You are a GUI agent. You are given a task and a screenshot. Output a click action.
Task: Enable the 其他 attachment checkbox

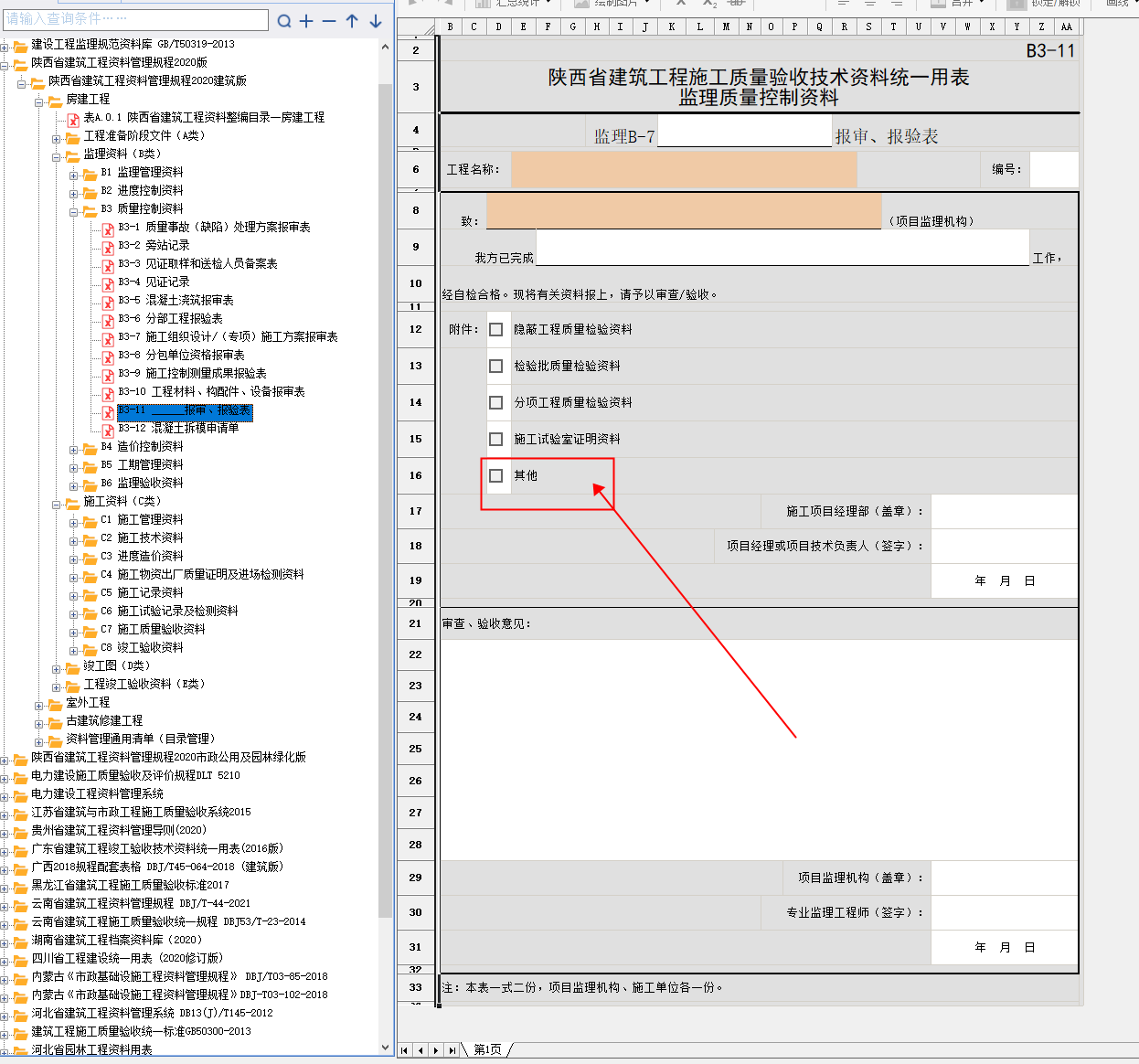click(496, 475)
